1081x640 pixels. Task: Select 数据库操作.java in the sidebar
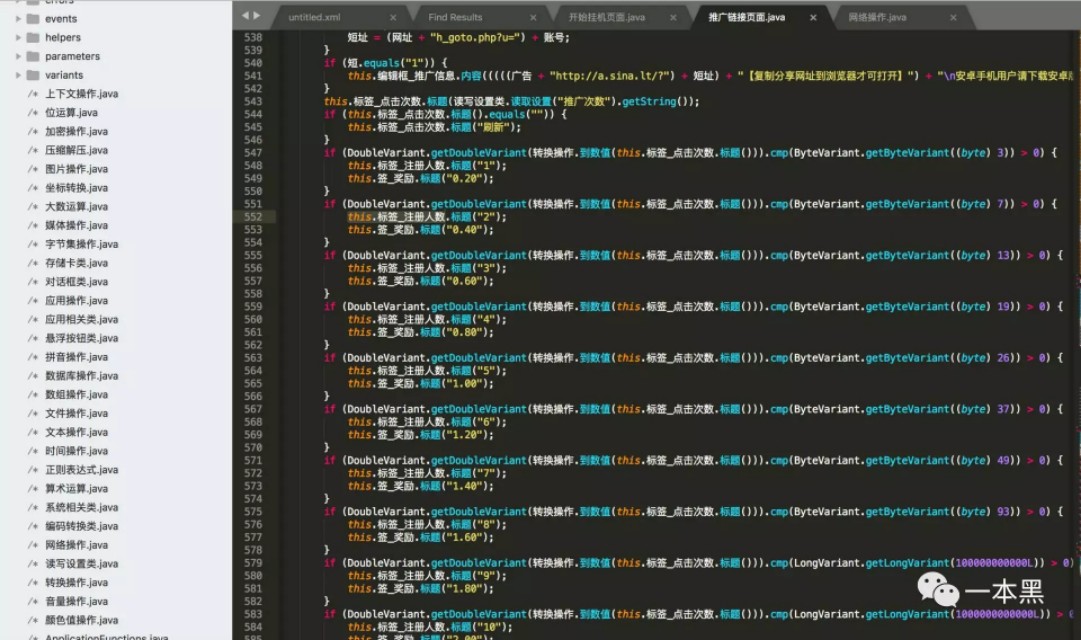(73, 375)
